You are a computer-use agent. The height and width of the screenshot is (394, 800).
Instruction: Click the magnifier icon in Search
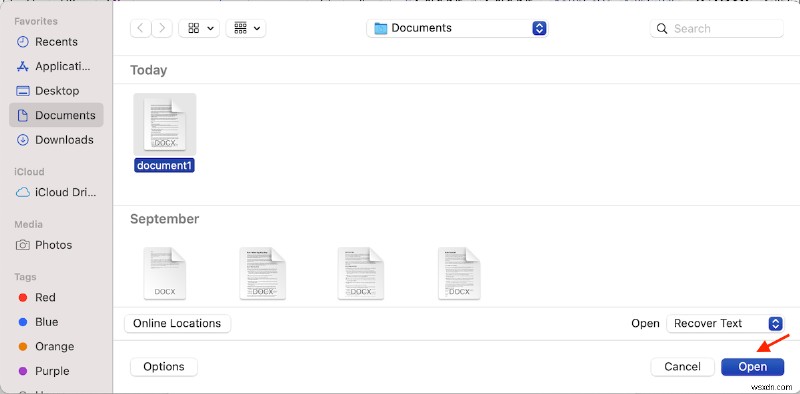662,29
